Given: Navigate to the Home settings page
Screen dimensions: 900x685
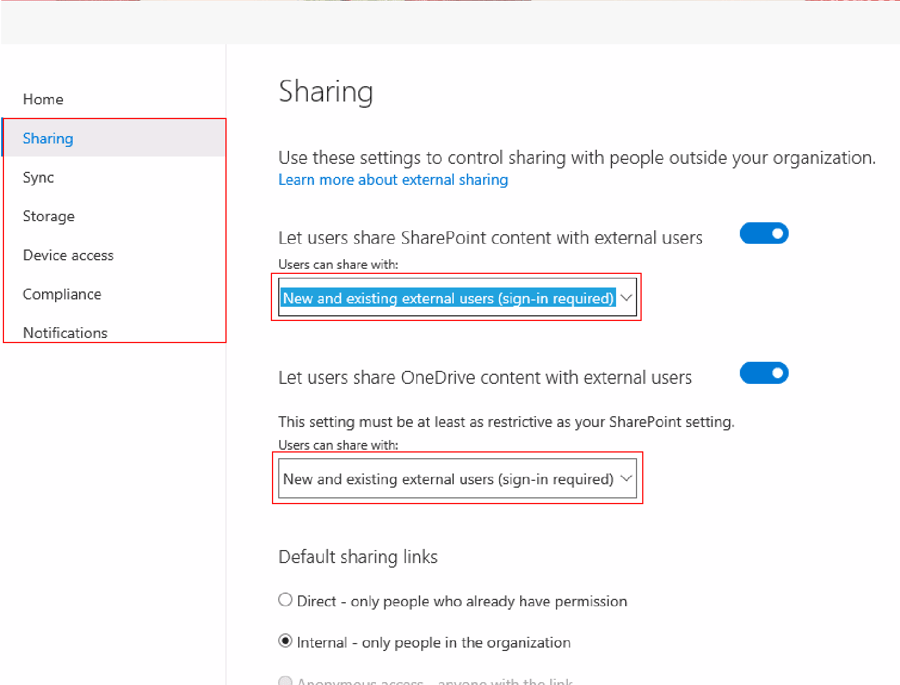Looking at the screenshot, I should click(x=43, y=99).
